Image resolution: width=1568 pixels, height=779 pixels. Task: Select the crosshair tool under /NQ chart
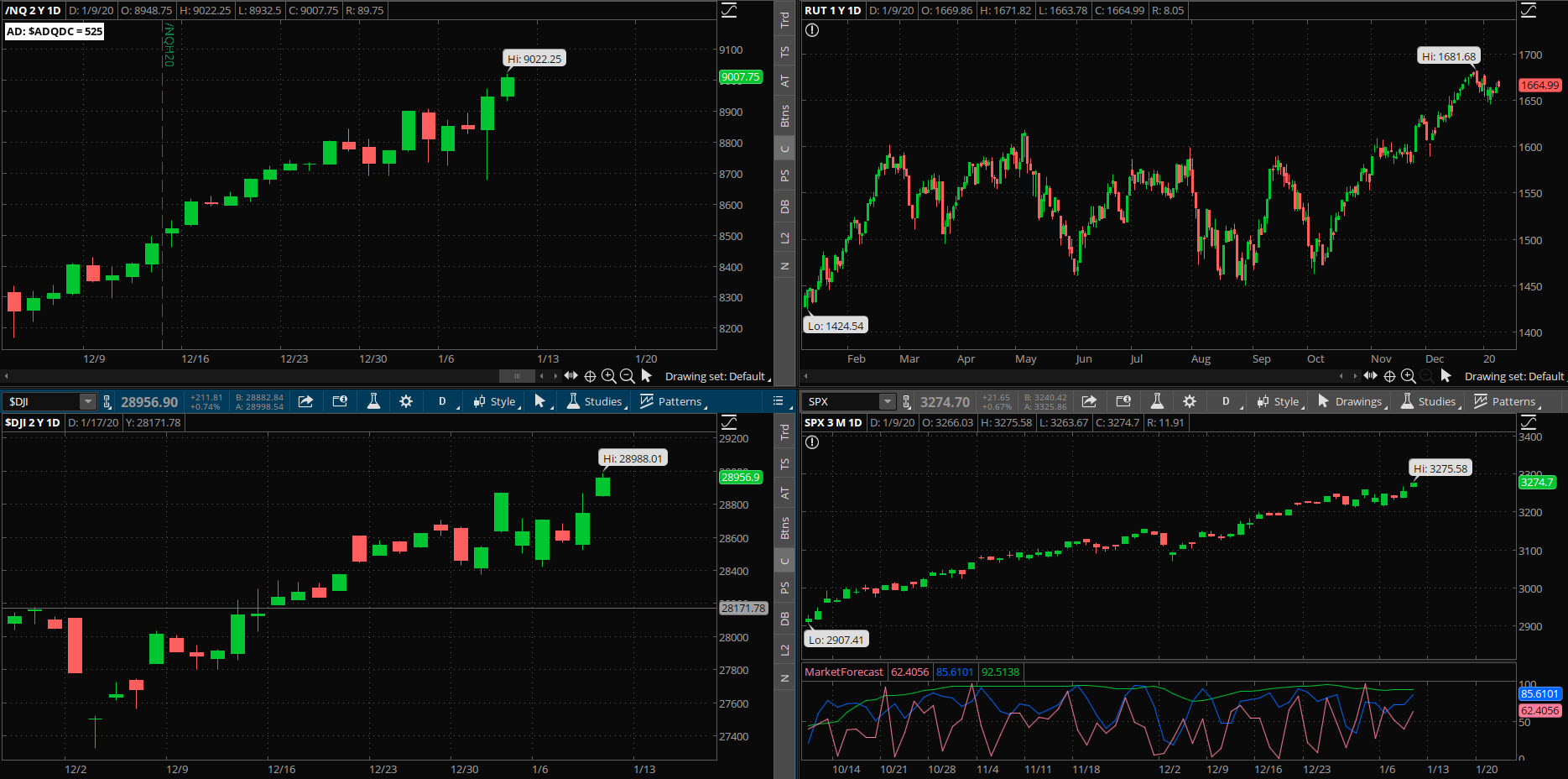590,376
